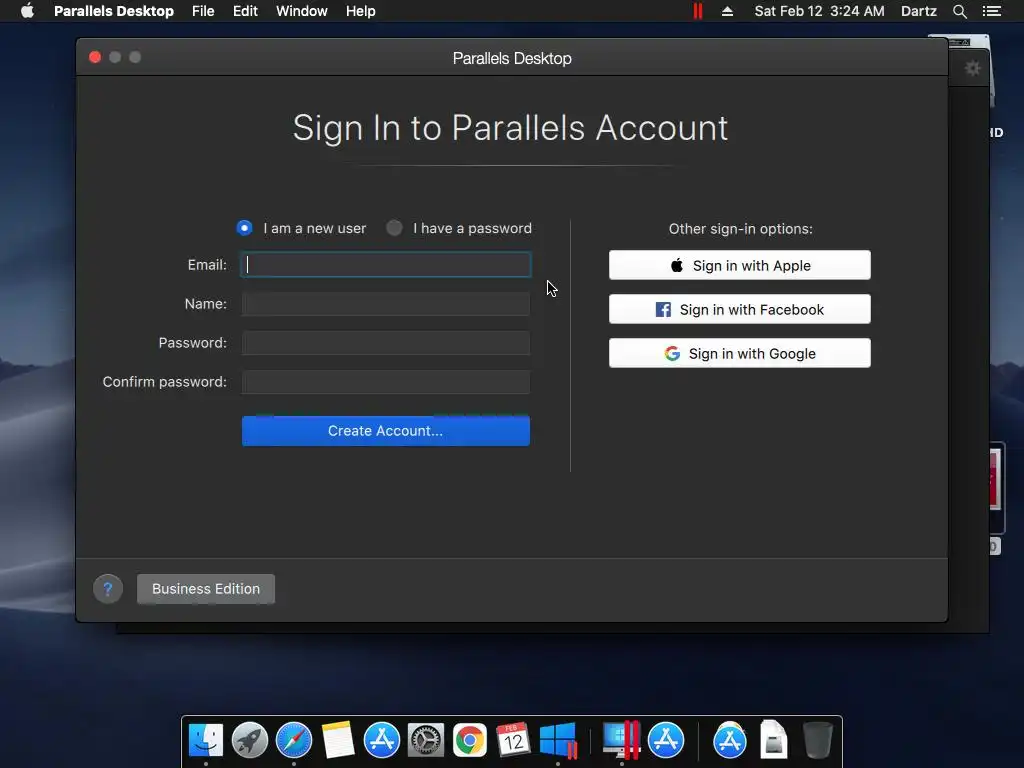
Task: Focus the Name text field
Action: coord(385,304)
